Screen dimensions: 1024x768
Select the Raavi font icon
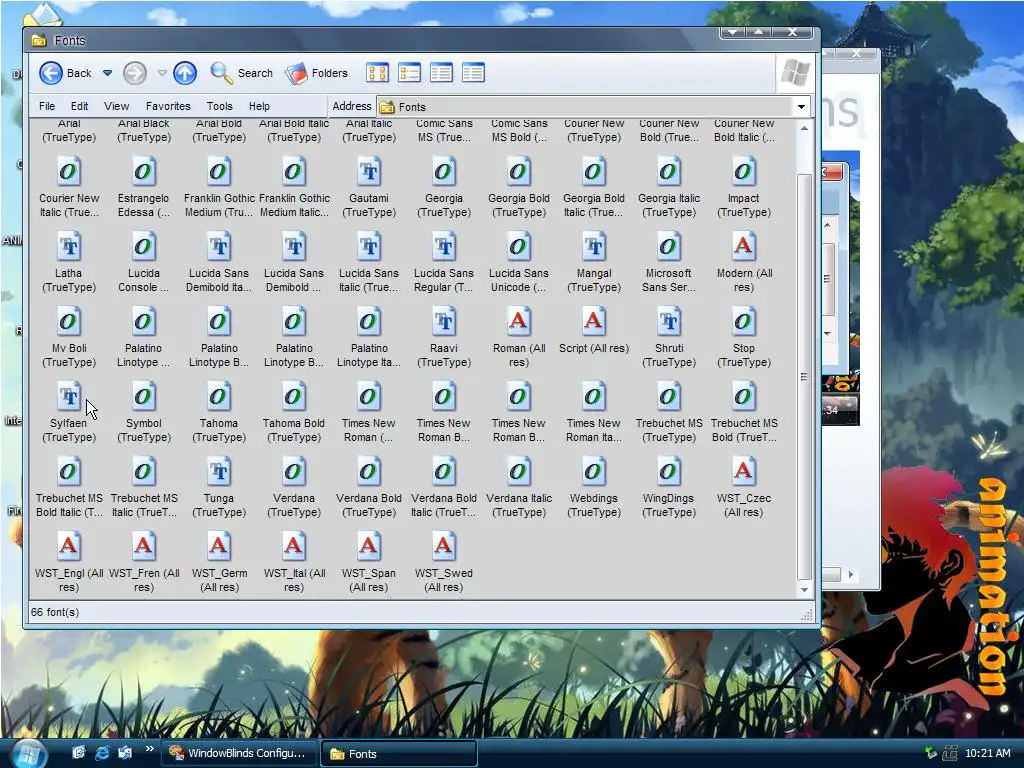[444, 322]
